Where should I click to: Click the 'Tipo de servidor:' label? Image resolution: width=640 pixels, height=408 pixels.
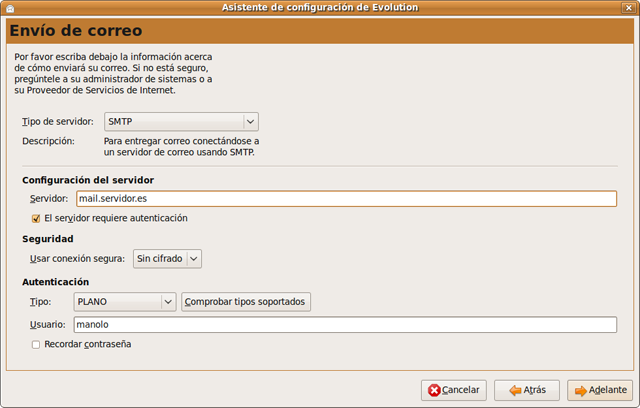57,121
